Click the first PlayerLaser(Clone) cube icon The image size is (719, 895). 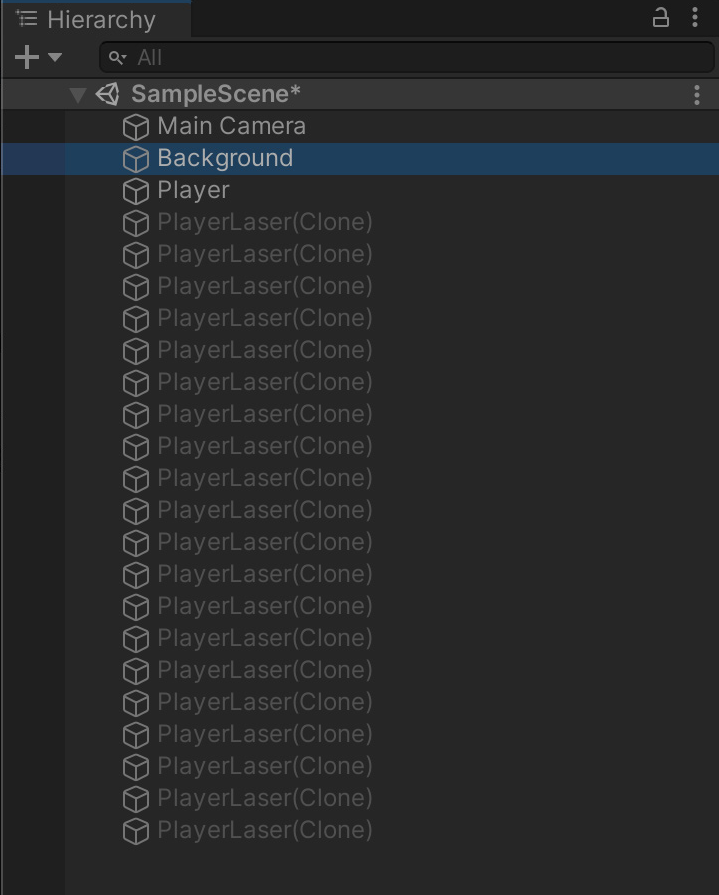tap(136, 222)
